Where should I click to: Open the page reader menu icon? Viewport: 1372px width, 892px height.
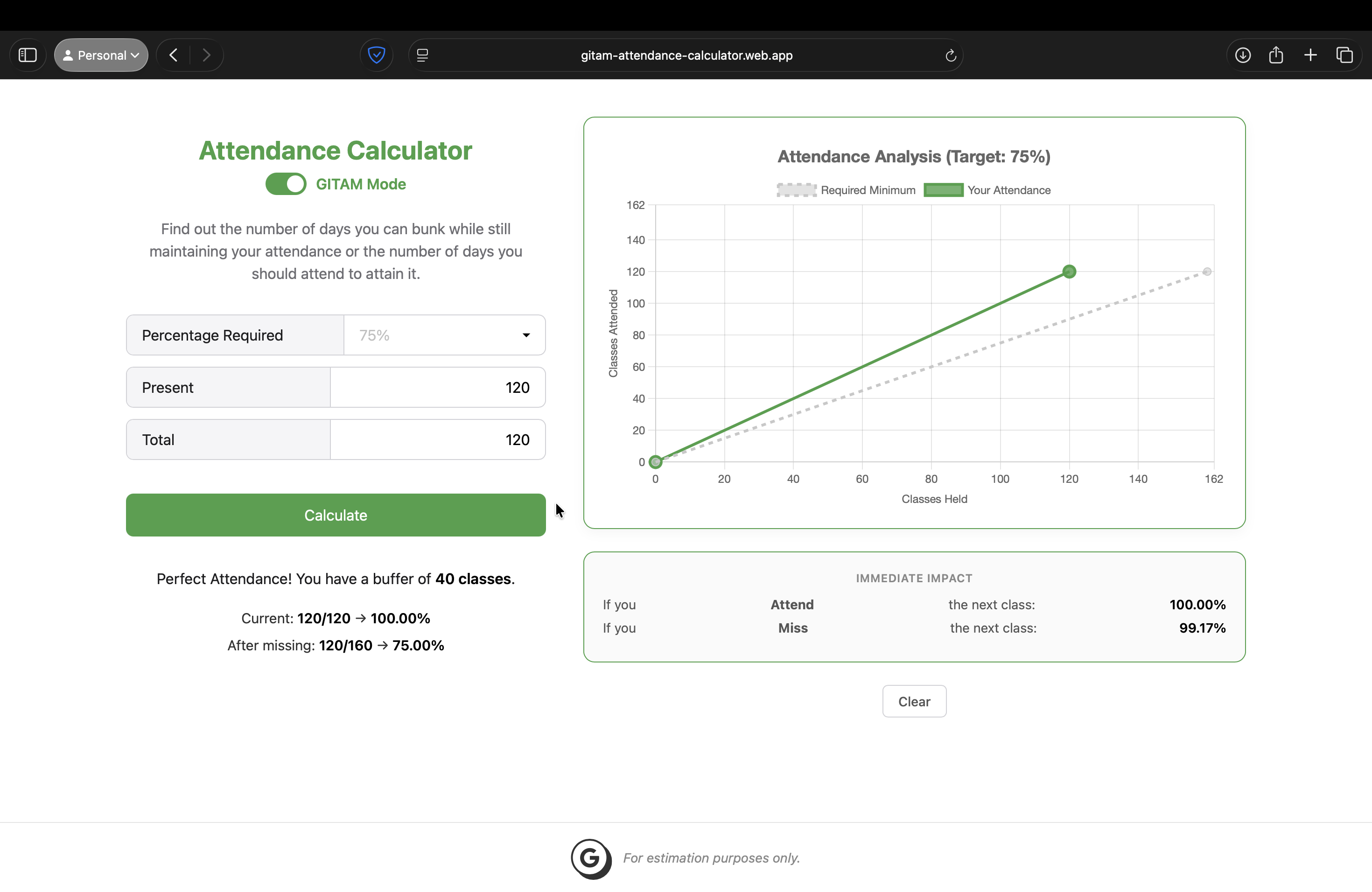pyautogui.click(x=422, y=56)
